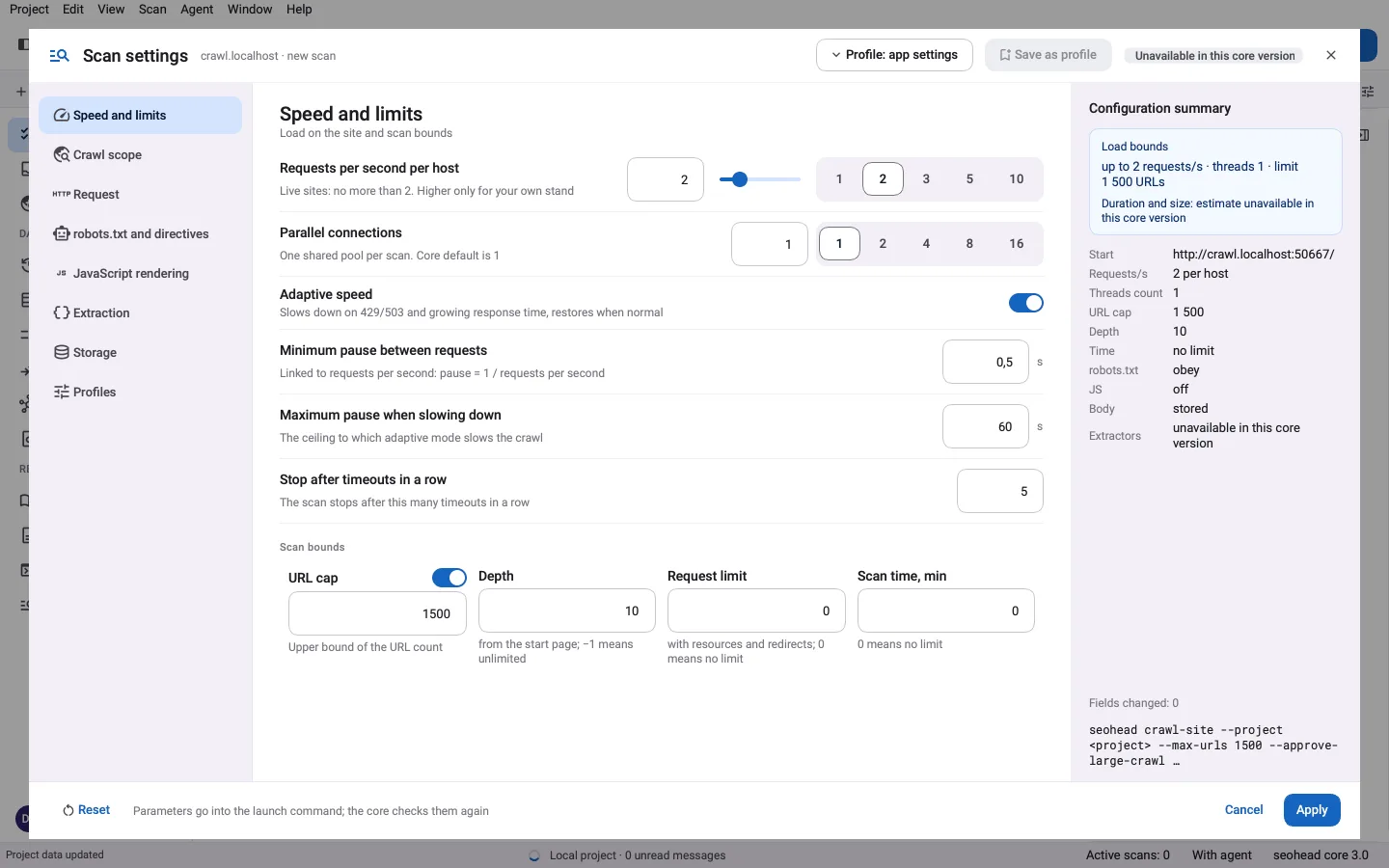Click "Active scans: 0" in status bar

point(1128,855)
